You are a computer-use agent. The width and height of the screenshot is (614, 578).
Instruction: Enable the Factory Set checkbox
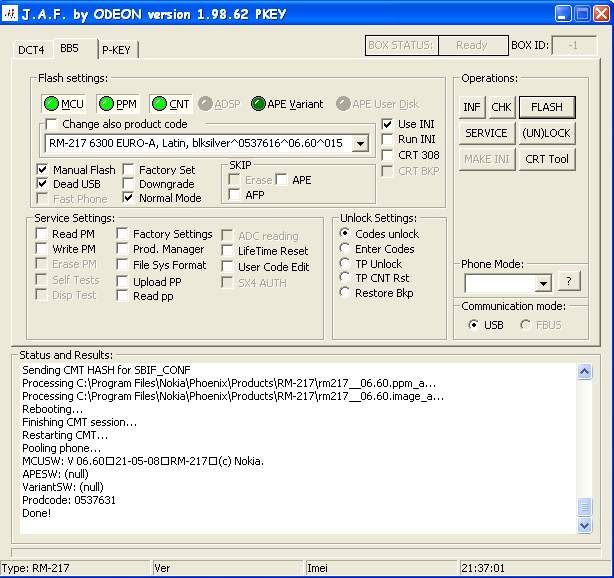pyautogui.click(x=128, y=170)
